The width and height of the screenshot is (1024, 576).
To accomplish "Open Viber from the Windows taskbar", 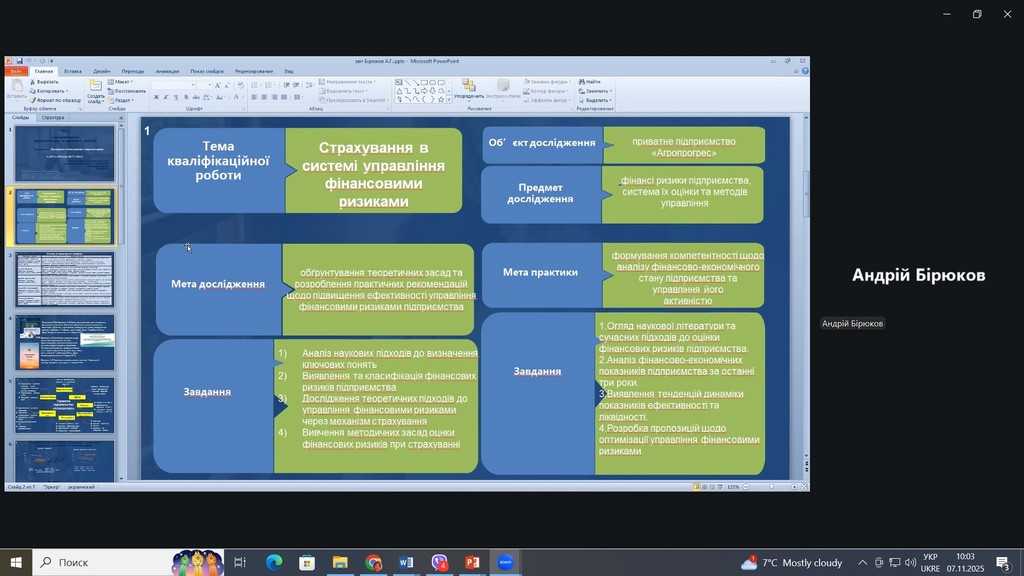I will click(440, 563).
